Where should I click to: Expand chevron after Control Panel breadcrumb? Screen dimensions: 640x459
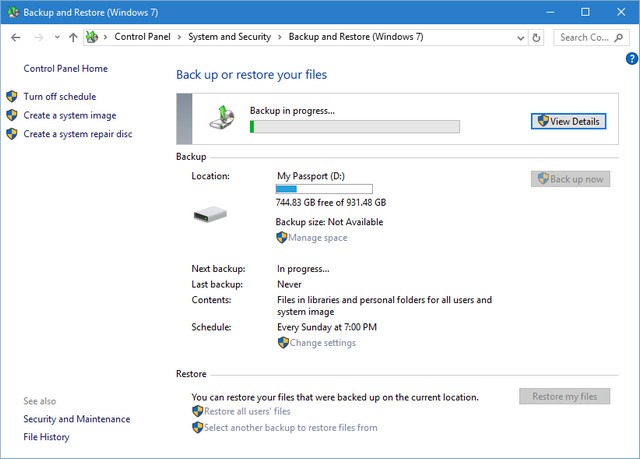tap(179, 37)
